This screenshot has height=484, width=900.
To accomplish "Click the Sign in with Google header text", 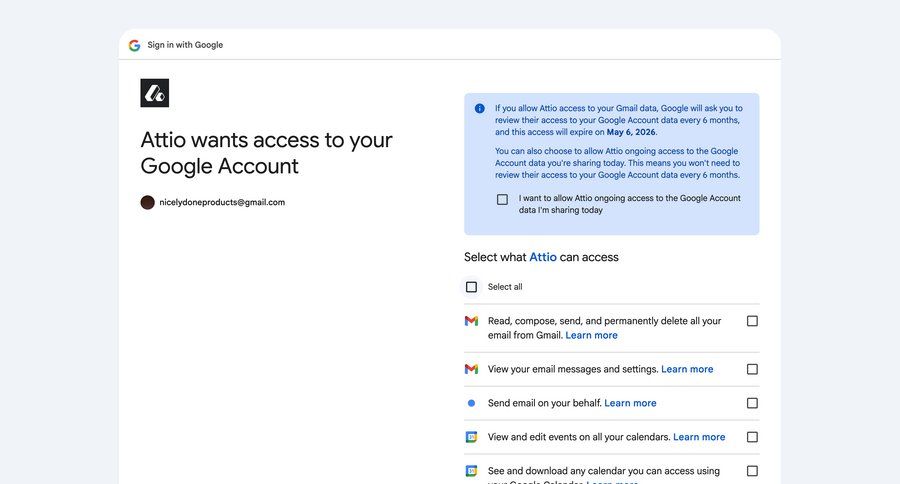I will point(185,45).
